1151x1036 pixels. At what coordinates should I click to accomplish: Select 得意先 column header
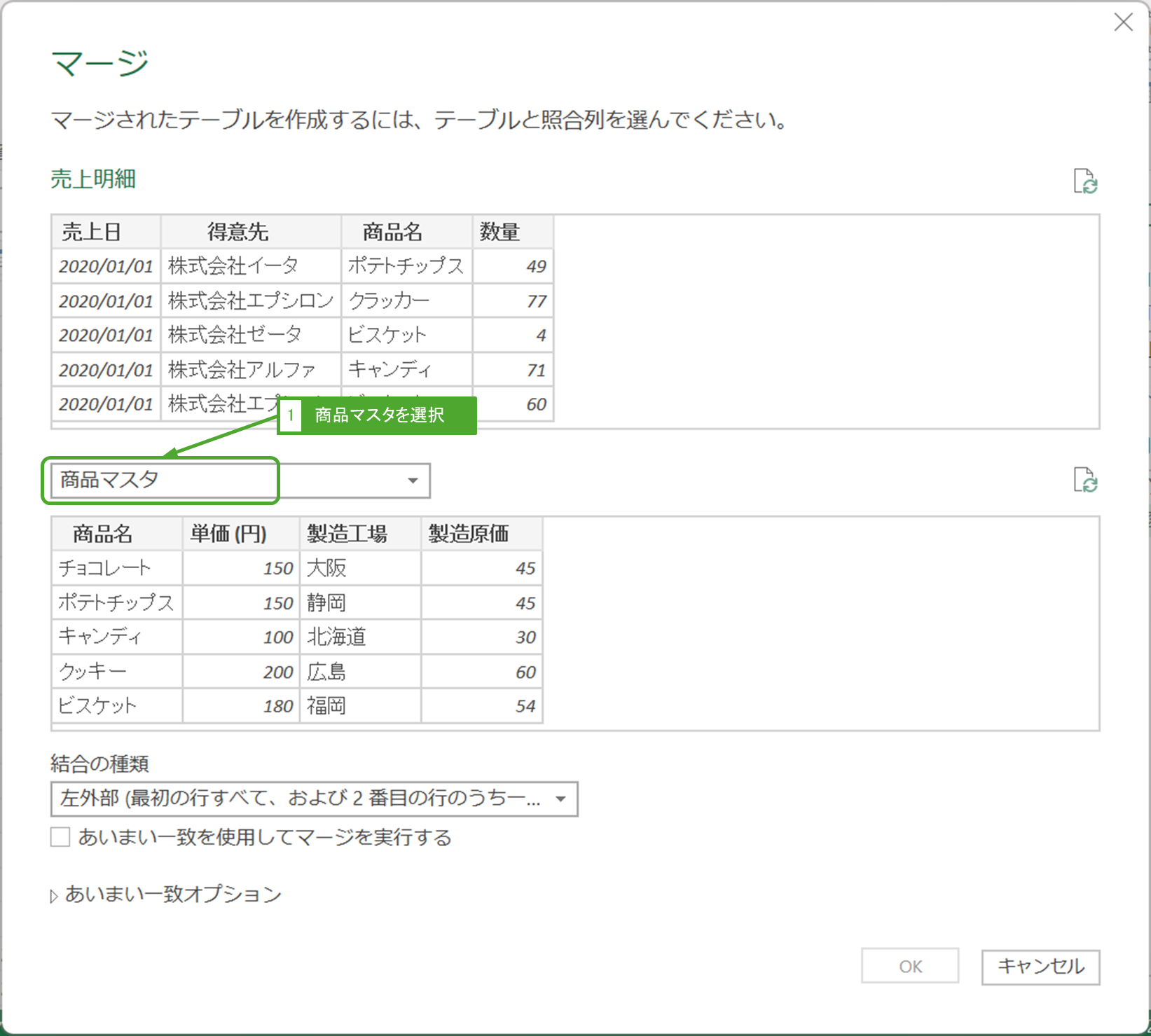[237, 232]
